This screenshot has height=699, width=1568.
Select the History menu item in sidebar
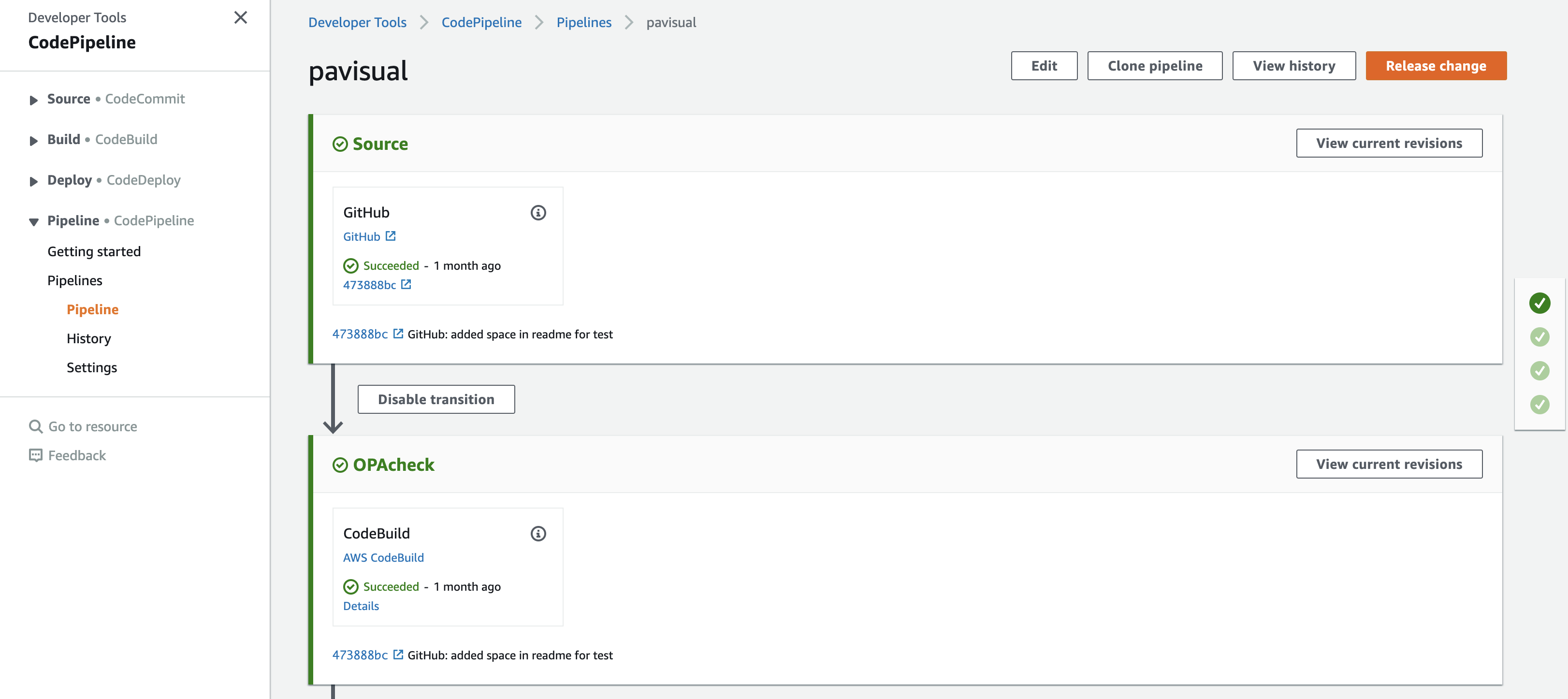tap(89, 338)
